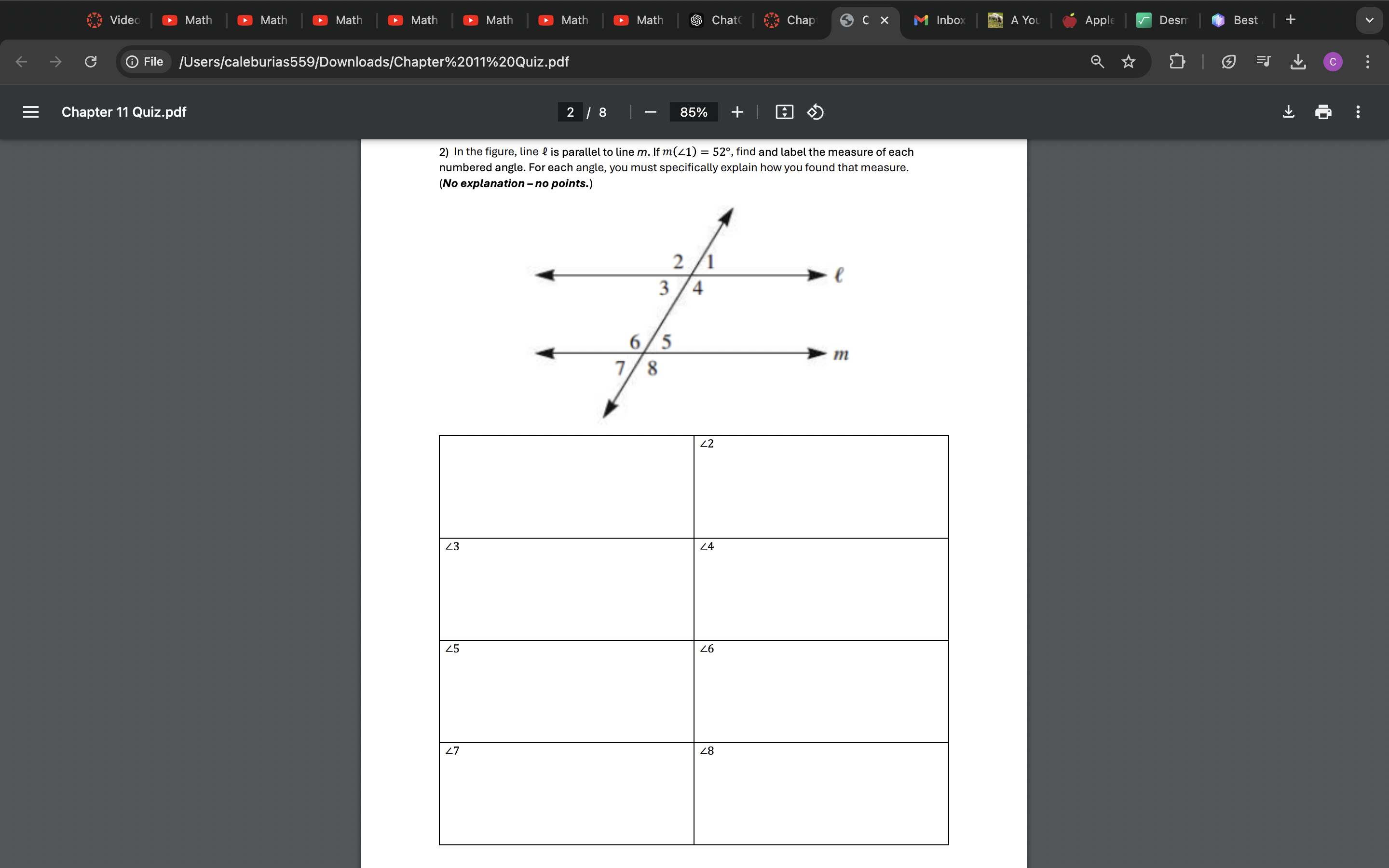The width and height of the screenshot is (1389, 868).
Task: Open the Chapter 11 Quiz.pdf menu
Action: click(30, 111)
